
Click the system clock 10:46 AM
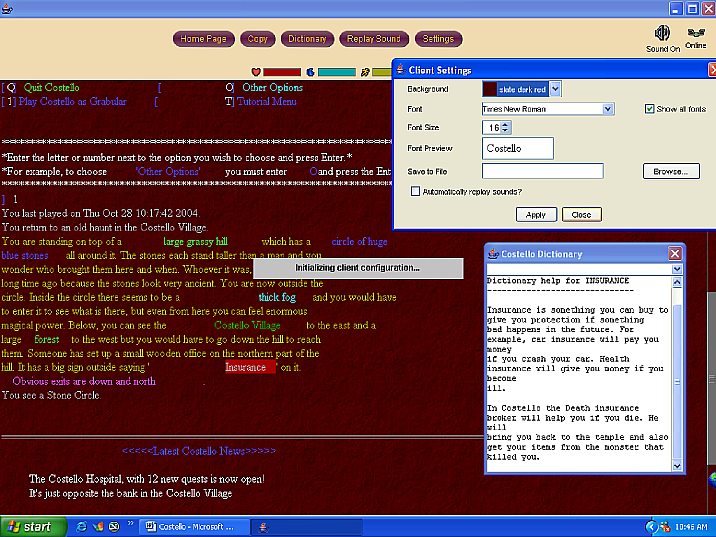[691, 527]
